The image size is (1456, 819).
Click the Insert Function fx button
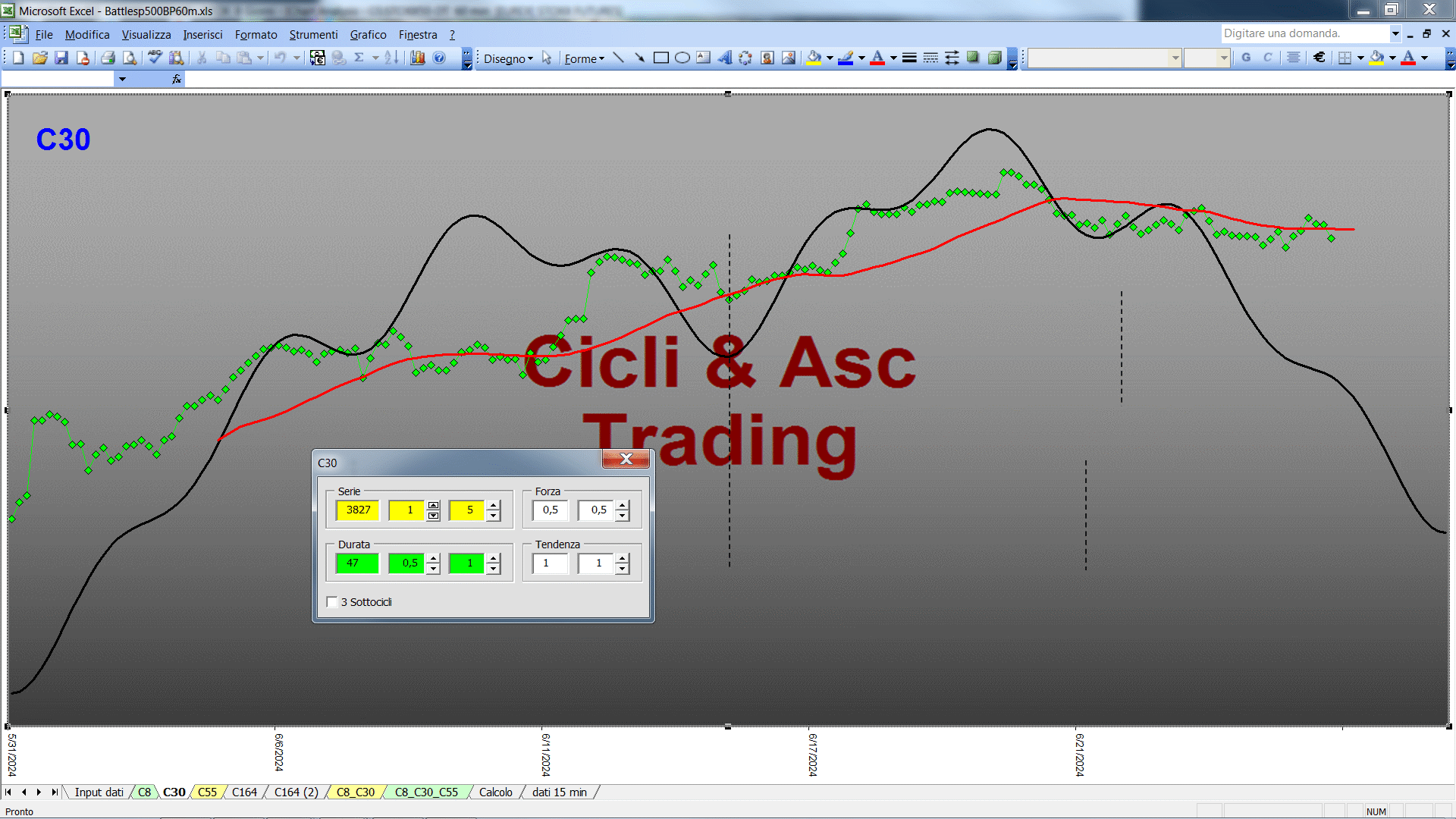(177, 79)
